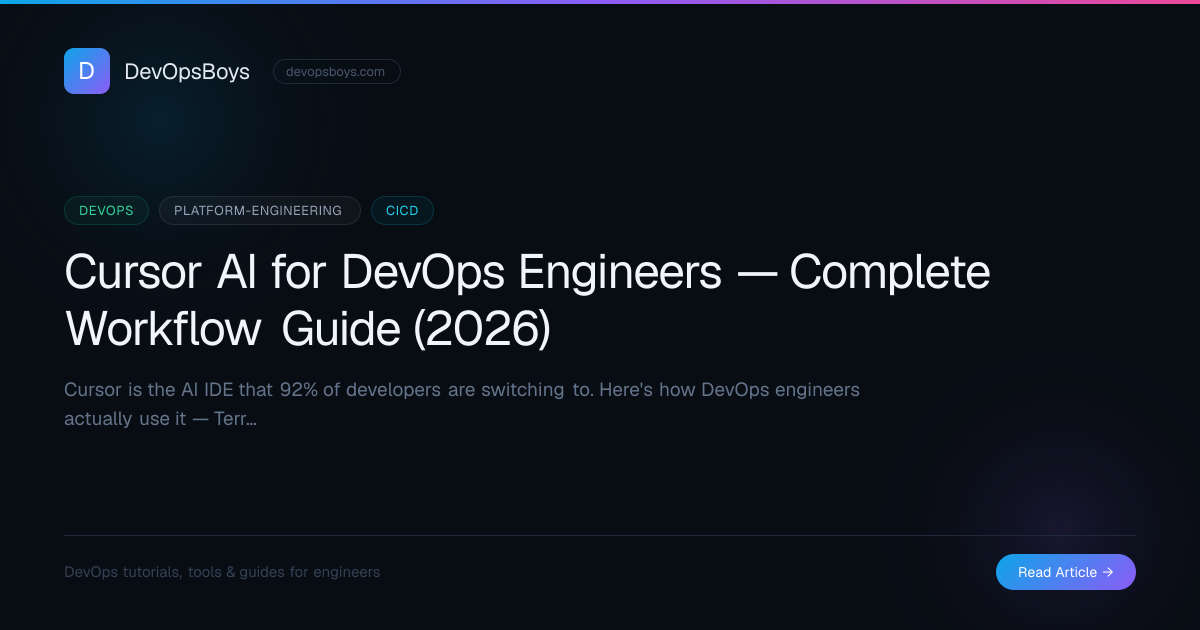Click the 'DevOps tutorials, tools & guides' tagline
This screenshot has width=1200, height=630.
(222, 572)
